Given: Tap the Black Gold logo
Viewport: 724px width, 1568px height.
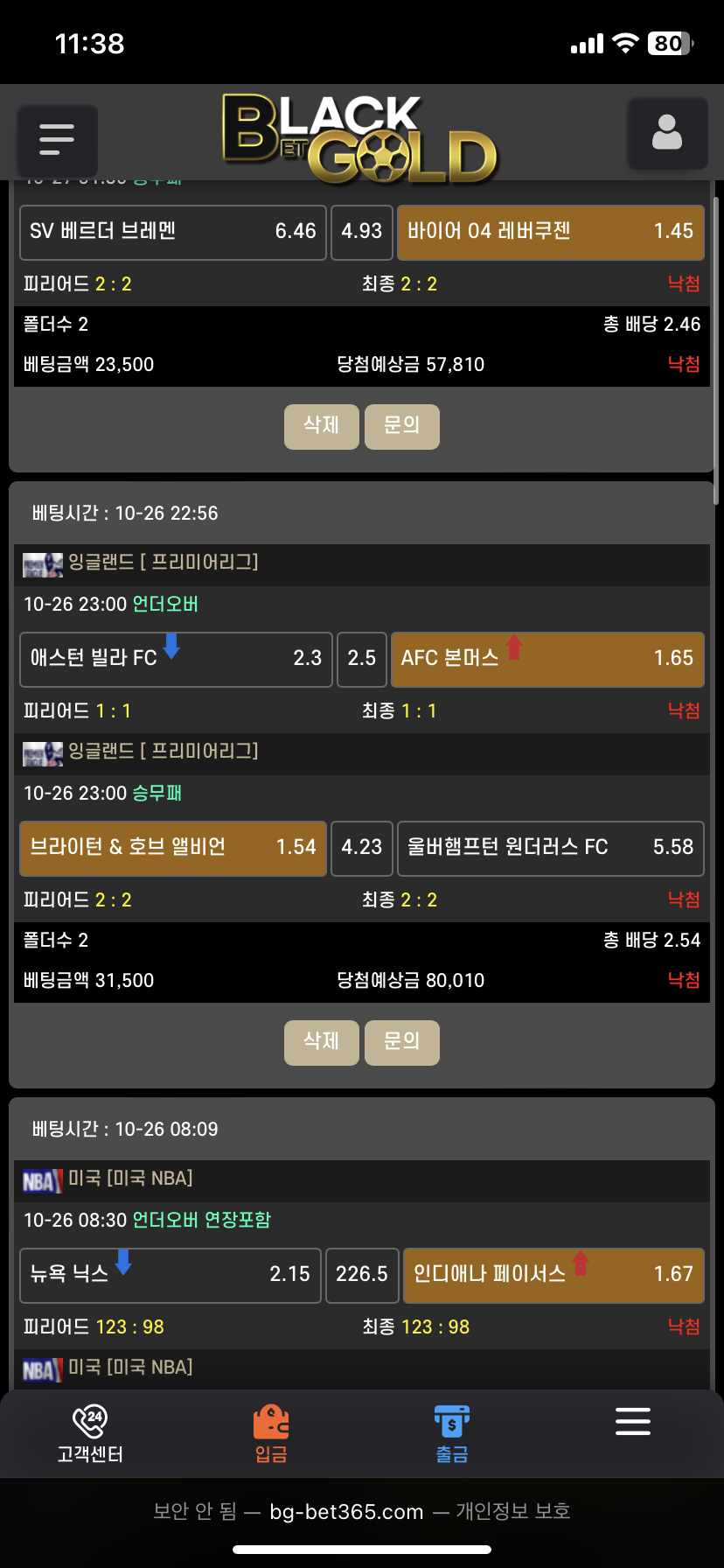Looking at the screenshot, I should tap(359, 138).
